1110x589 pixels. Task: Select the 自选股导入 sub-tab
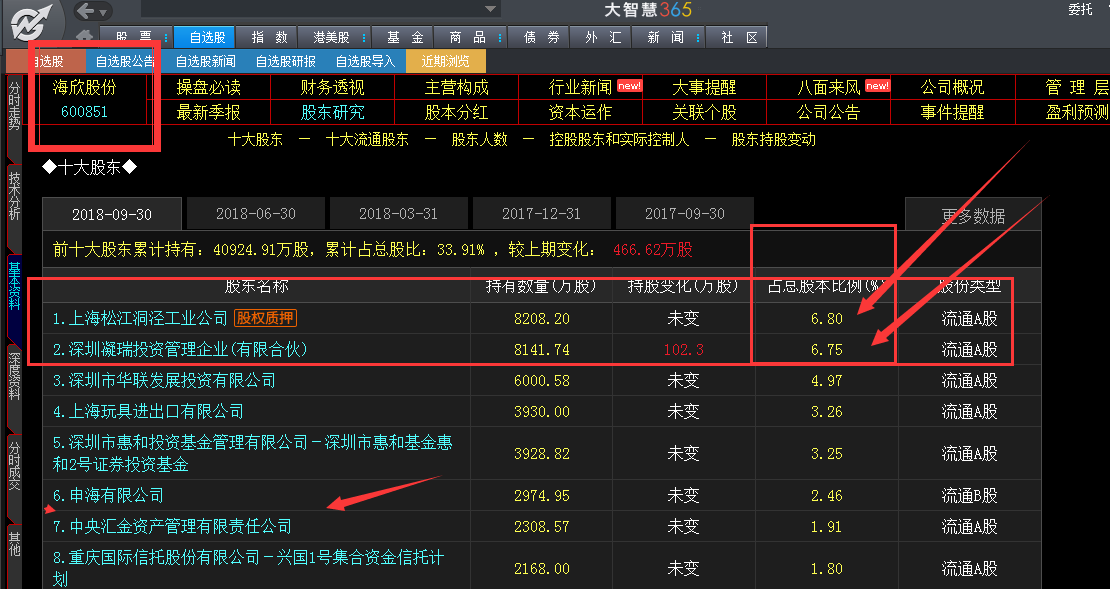pos(365,62)
